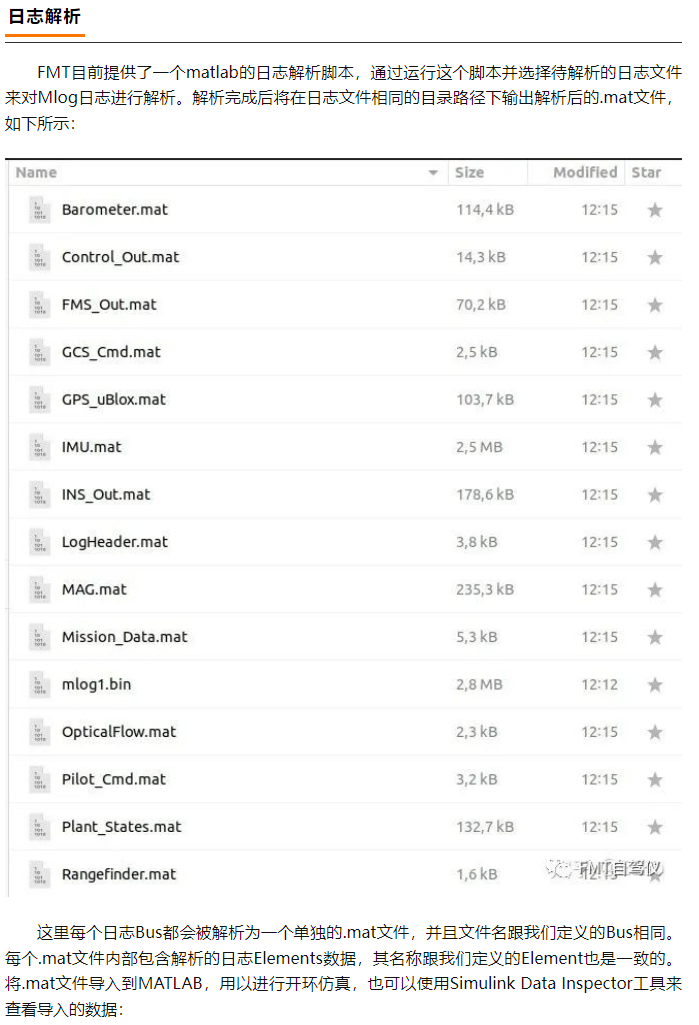Select the INS_Out.mat file name
699x1025 pixels.
(106, 495)
